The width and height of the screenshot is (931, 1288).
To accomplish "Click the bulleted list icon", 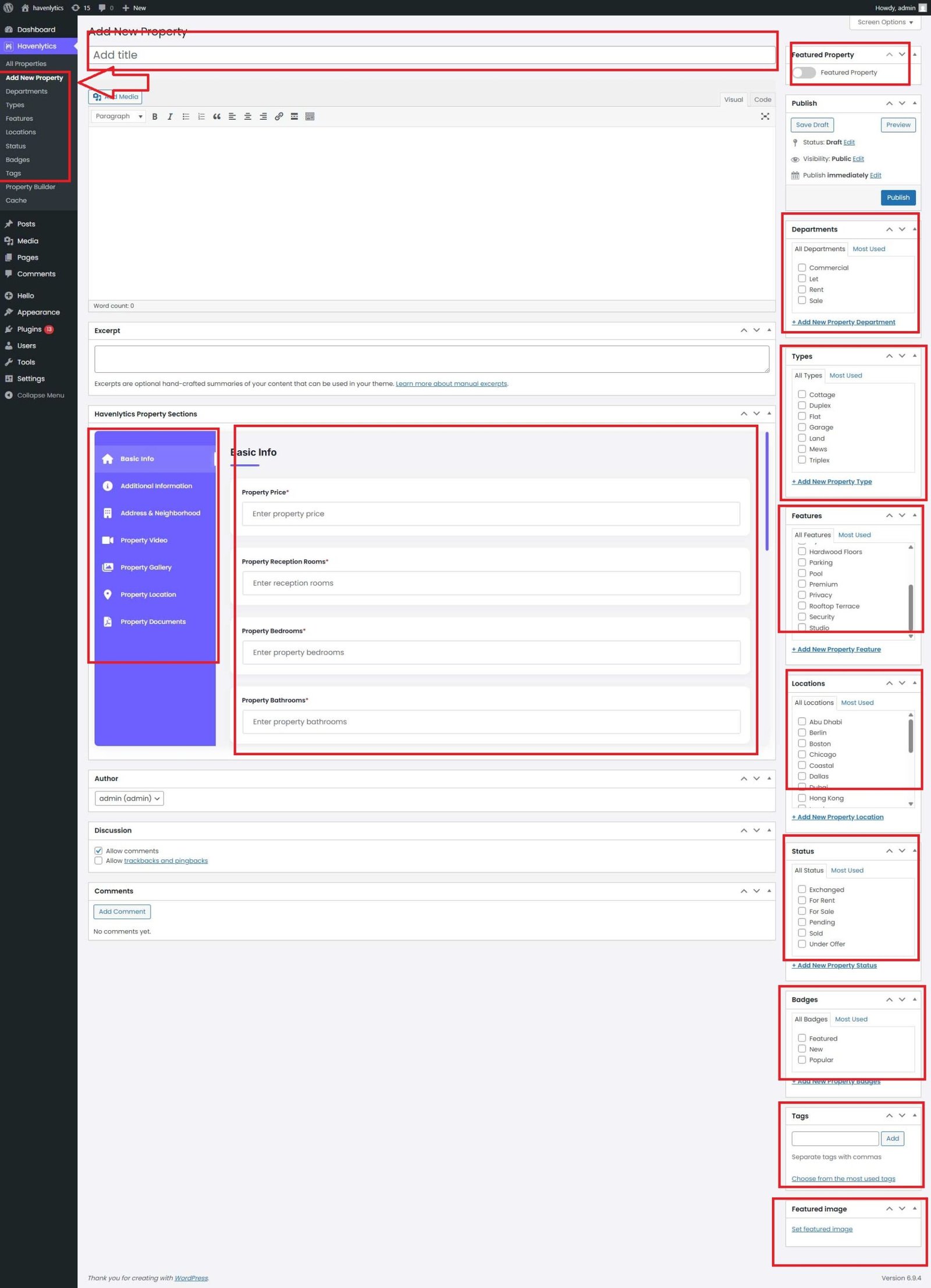I will (x=186, y=116).
